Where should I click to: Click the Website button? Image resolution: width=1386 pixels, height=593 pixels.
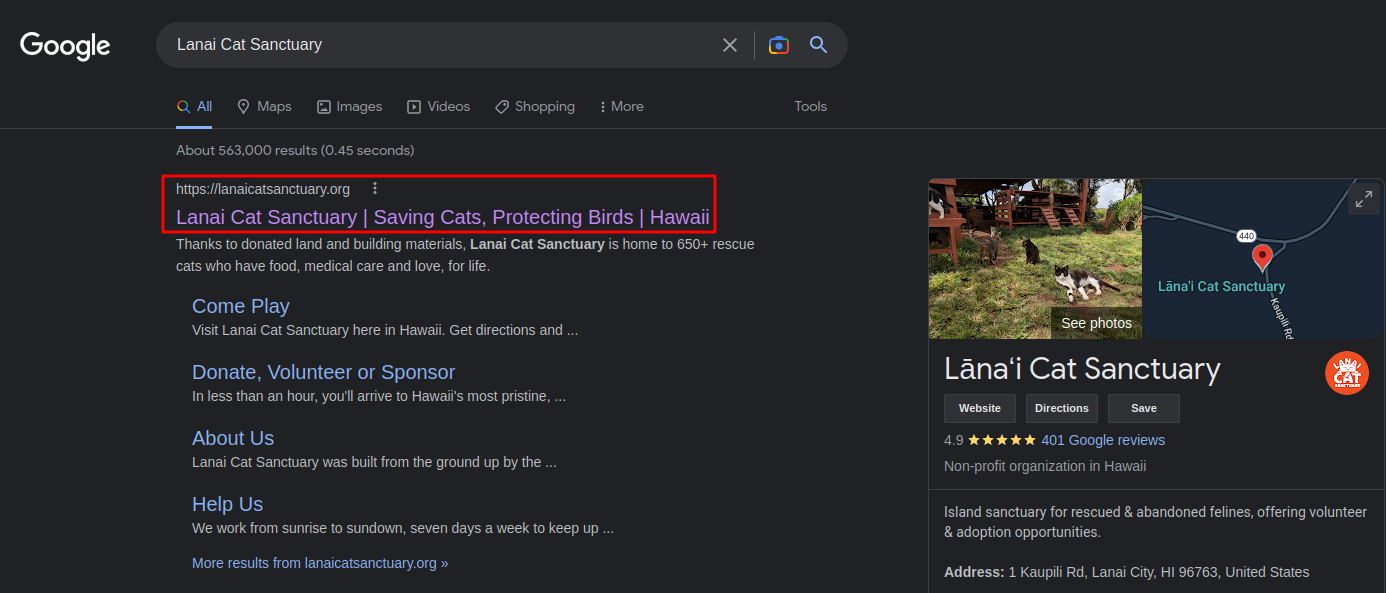coord(980,408)
